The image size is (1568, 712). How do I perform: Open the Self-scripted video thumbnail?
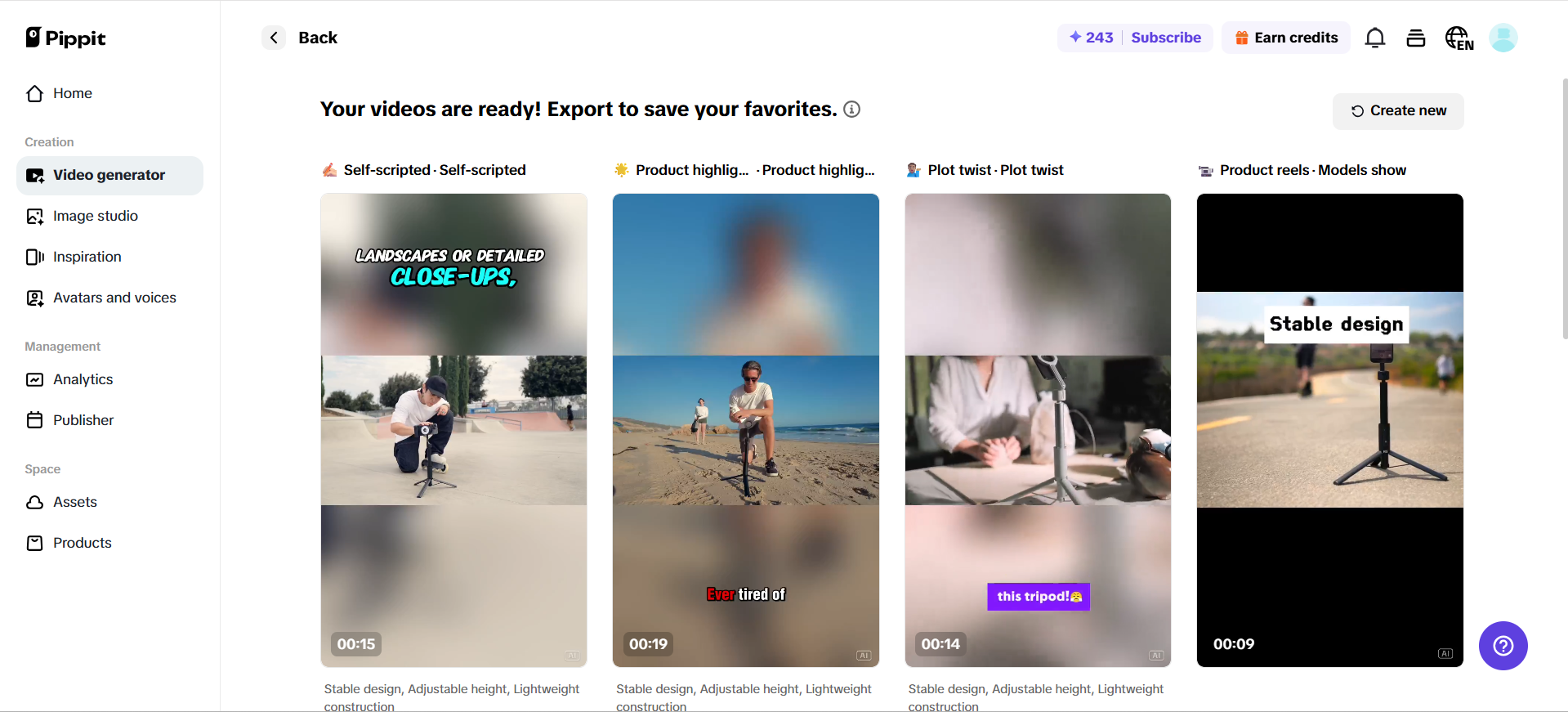pos(453,430)
